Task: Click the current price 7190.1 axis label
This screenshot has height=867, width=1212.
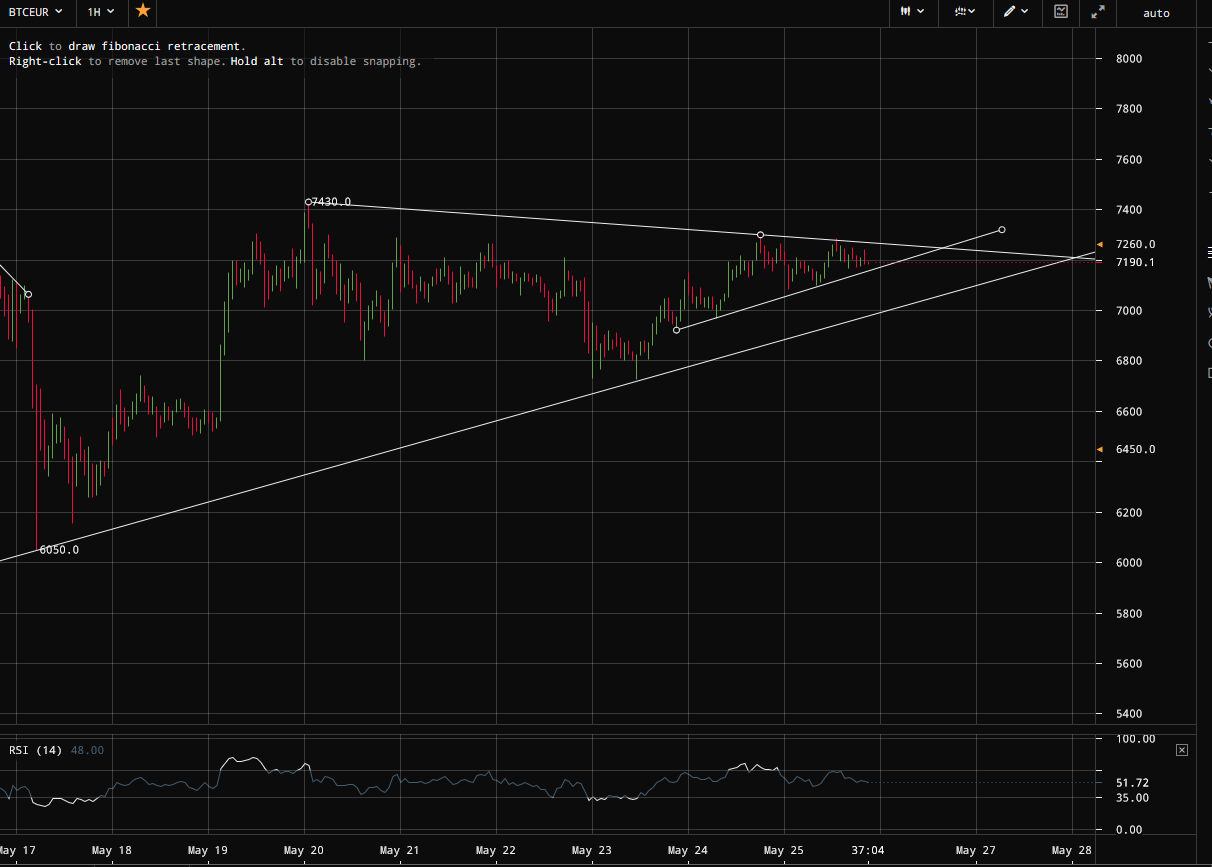Action: click(x=1136, y=262)
